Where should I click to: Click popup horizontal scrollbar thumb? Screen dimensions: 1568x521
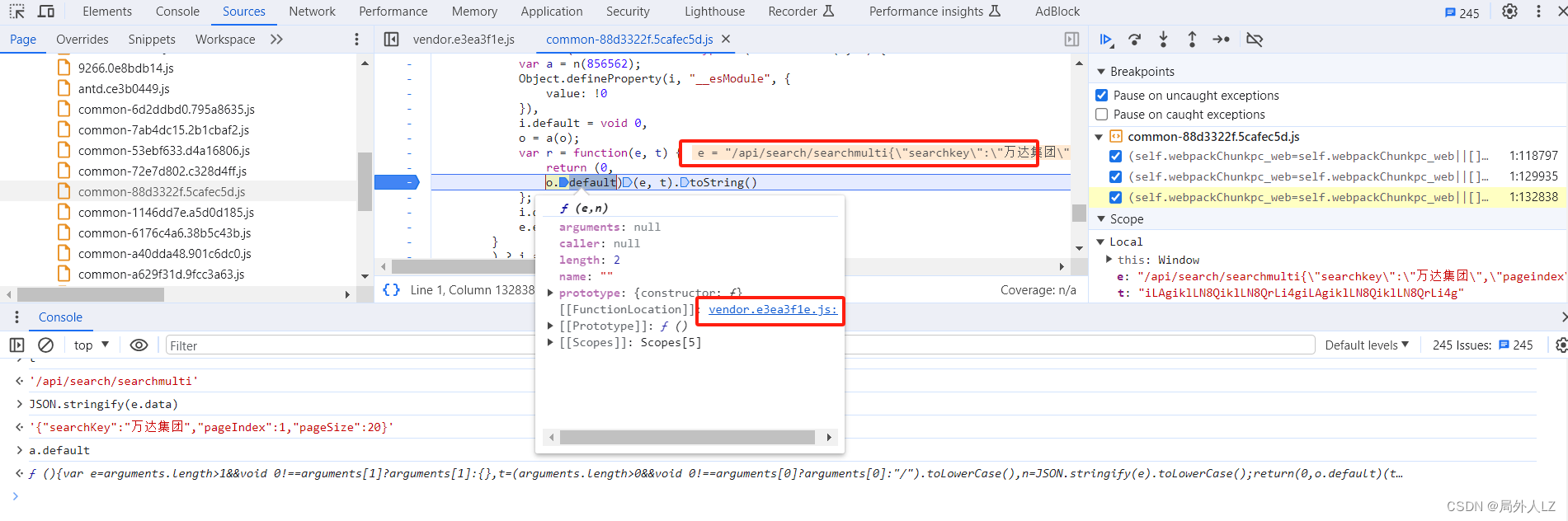click(x=687, y=437)
